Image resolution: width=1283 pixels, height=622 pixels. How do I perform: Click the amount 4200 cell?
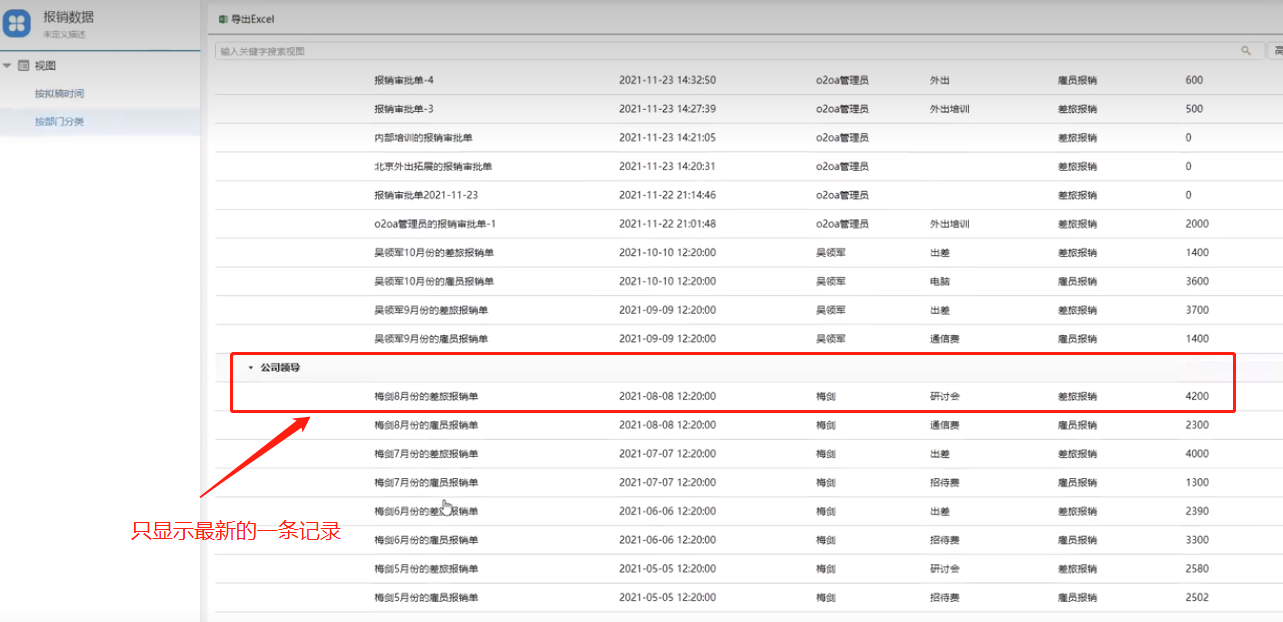pyautogui.click(x=1197, y=397)
